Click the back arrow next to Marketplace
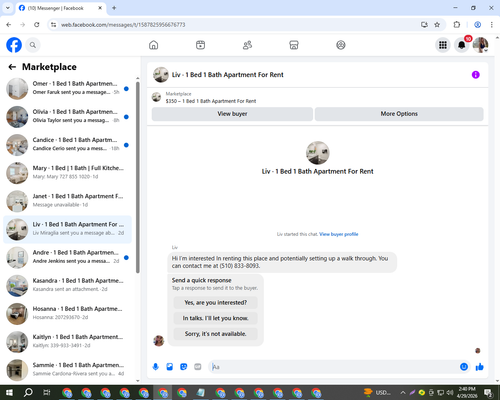 coord(12,67)
